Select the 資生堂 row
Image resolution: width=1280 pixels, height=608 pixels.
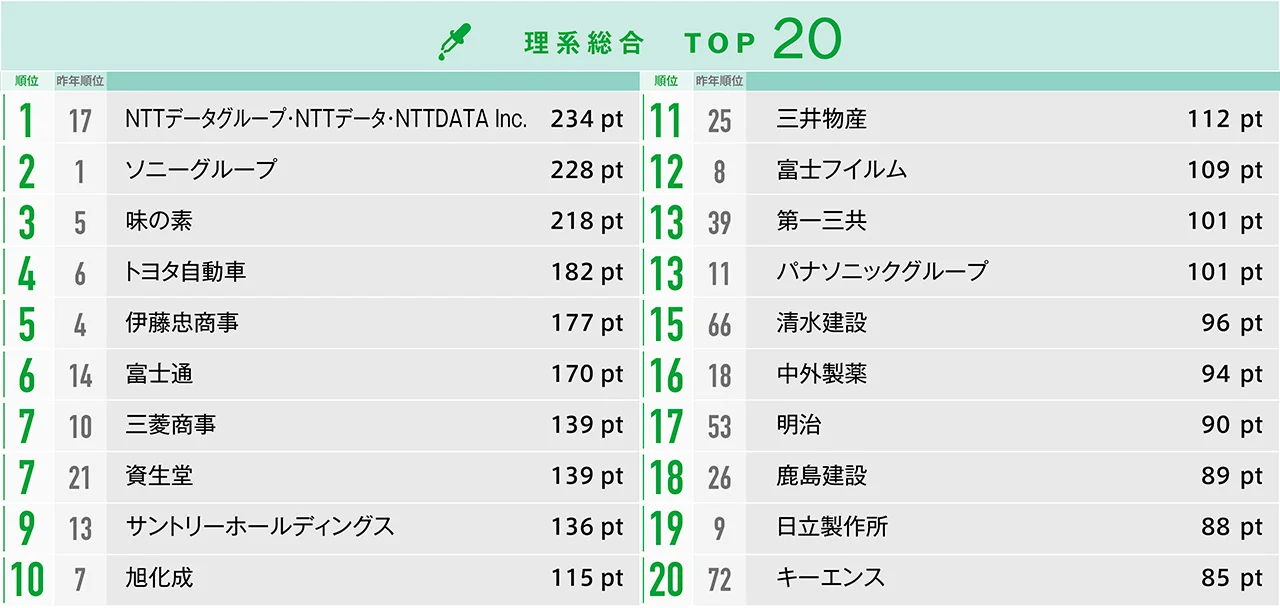[x=159, y=476]
